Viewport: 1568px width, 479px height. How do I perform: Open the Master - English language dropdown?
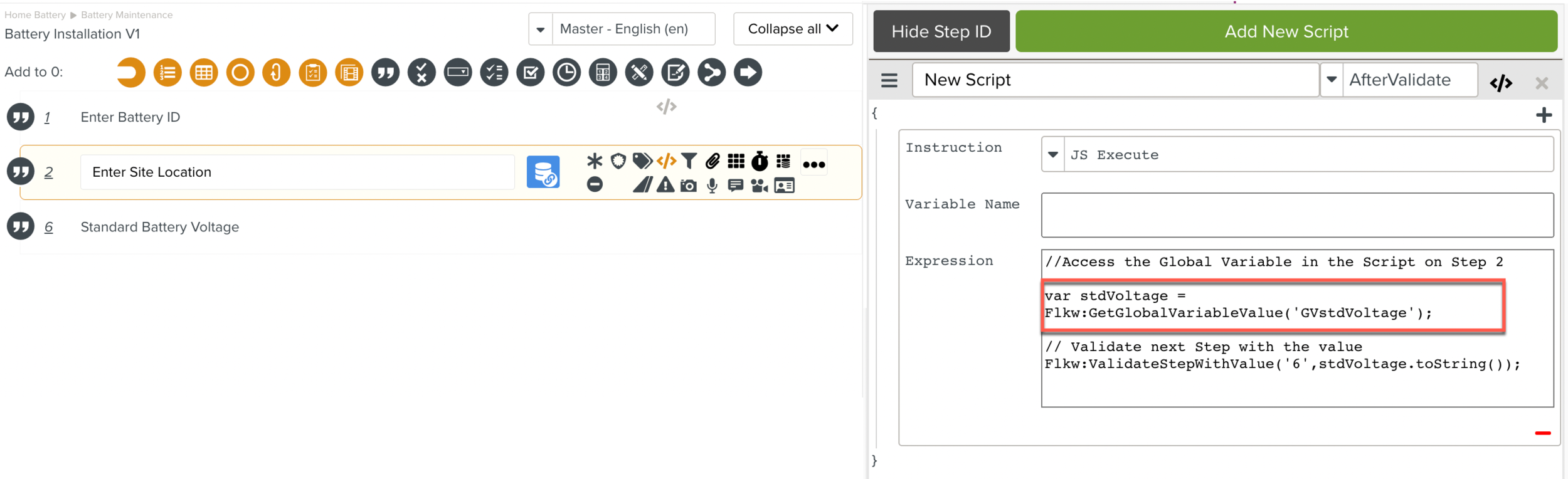coord(541,29)
